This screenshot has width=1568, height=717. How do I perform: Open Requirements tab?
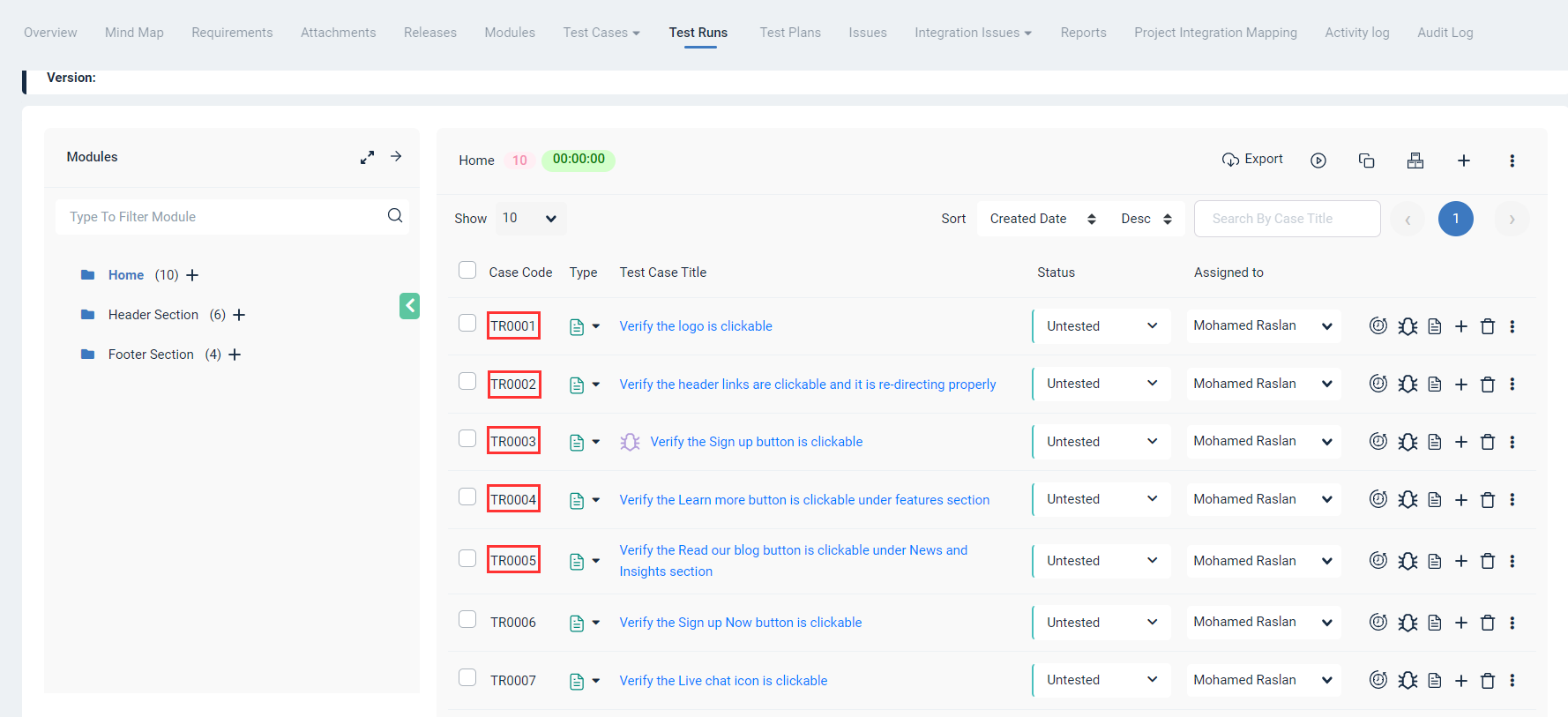pyautogui.click(x=232, y=33)
